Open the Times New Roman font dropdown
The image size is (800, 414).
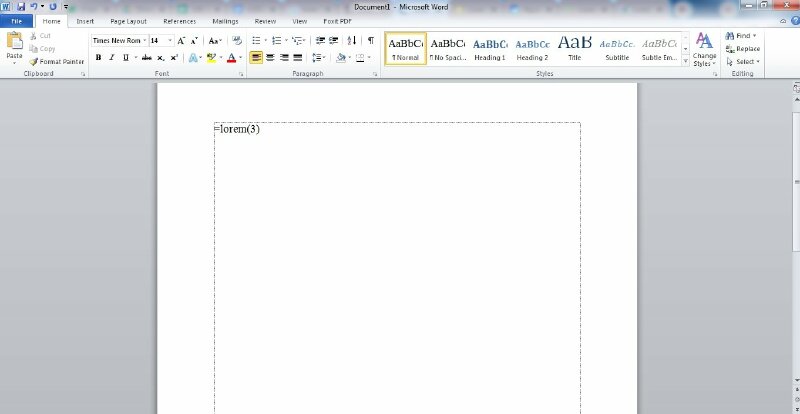[x=145, y=41]
